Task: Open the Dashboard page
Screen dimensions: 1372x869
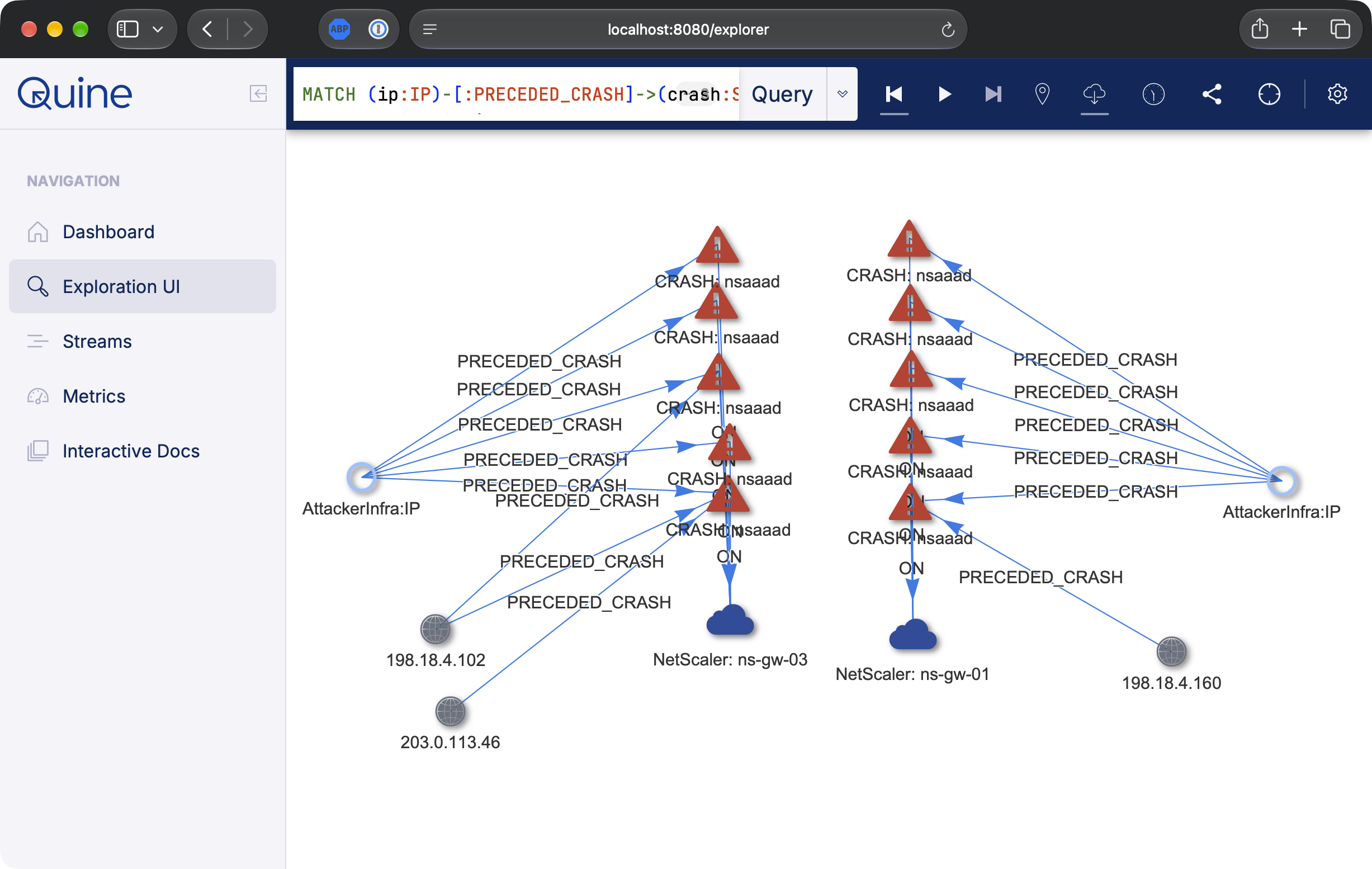Action: coord(143,232)
